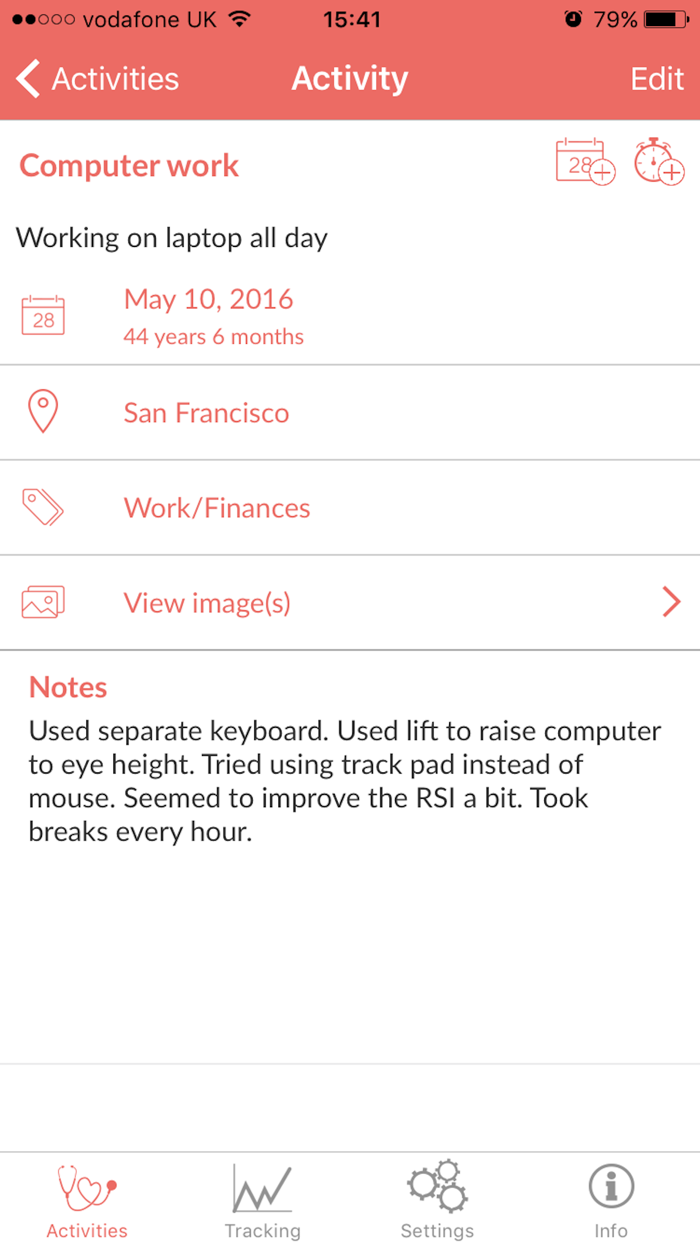Image resolution: width=700 pixels, height=1244 pixels.
Task: Tap the battery indicator in status bar
Action: tap(664, 19)
